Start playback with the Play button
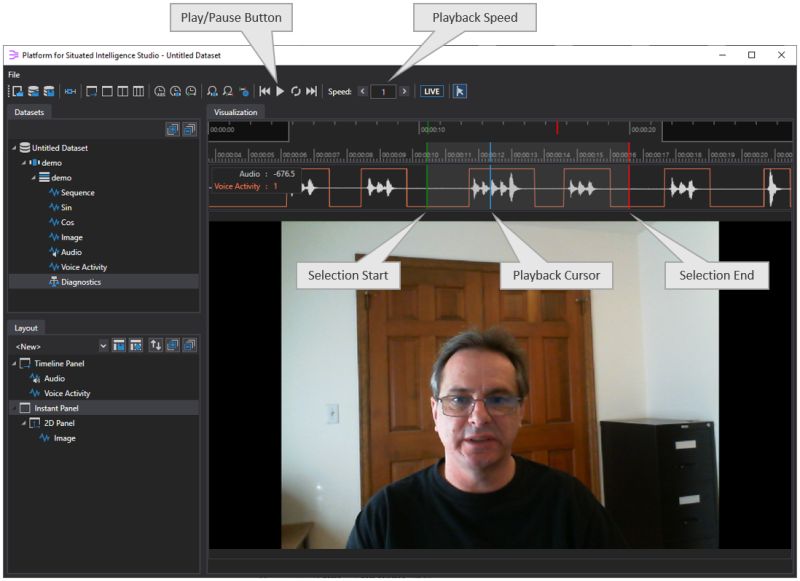Image resolution: width=800 pixels, height=581 pixels. 280,91
